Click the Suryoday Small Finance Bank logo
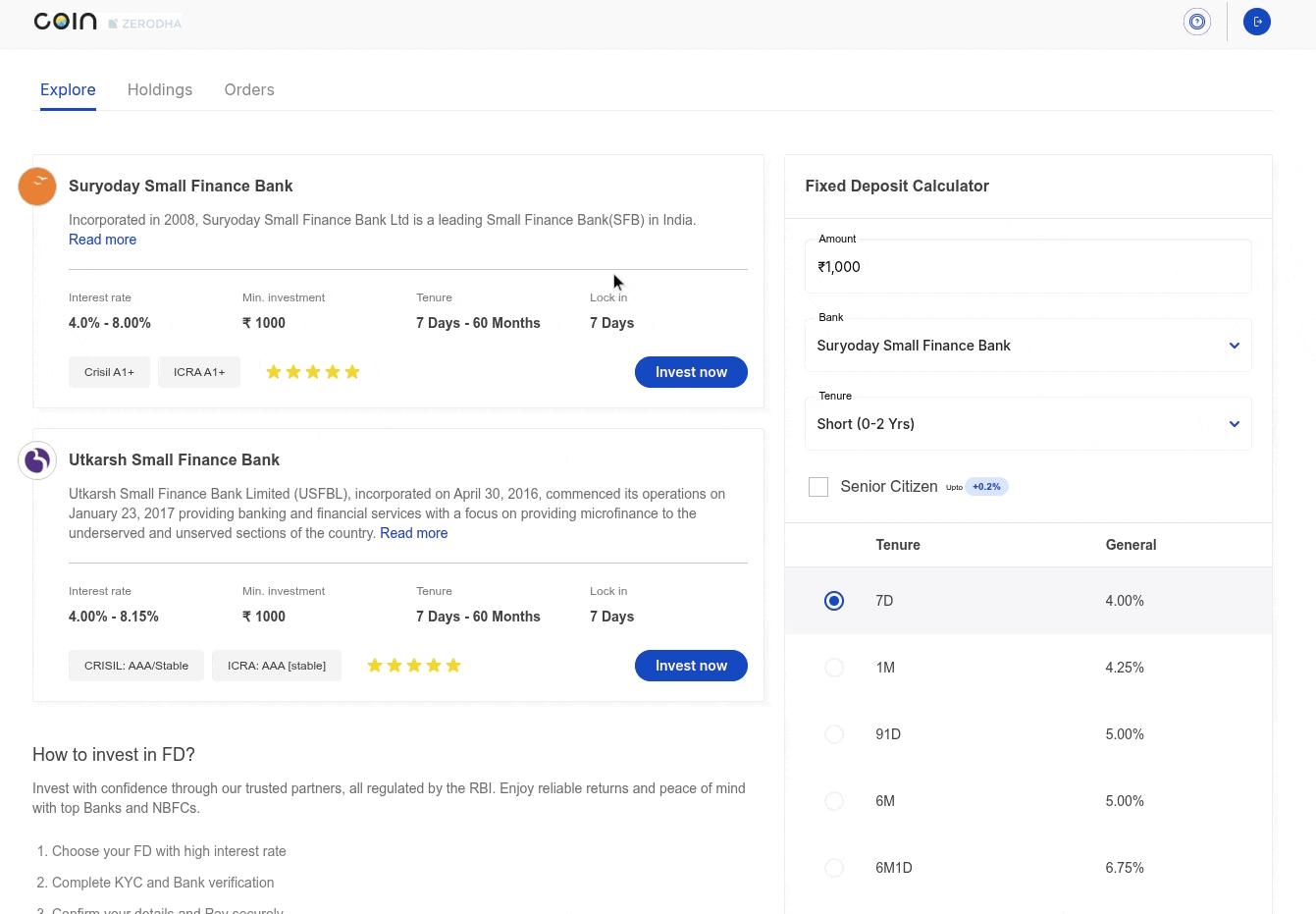This screenshot has width=1316, height=914. [37, 187]
